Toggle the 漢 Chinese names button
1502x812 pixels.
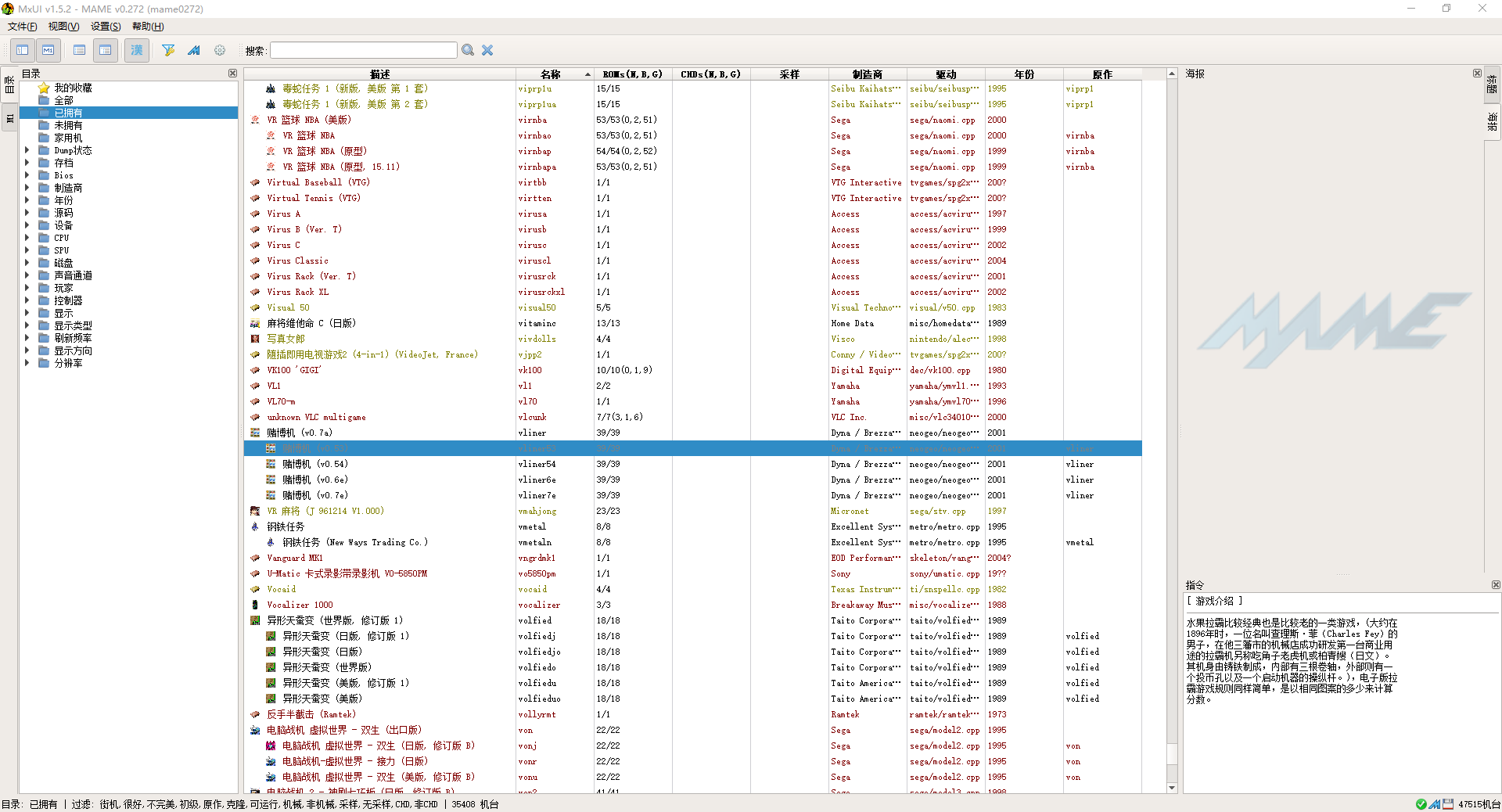137,50
